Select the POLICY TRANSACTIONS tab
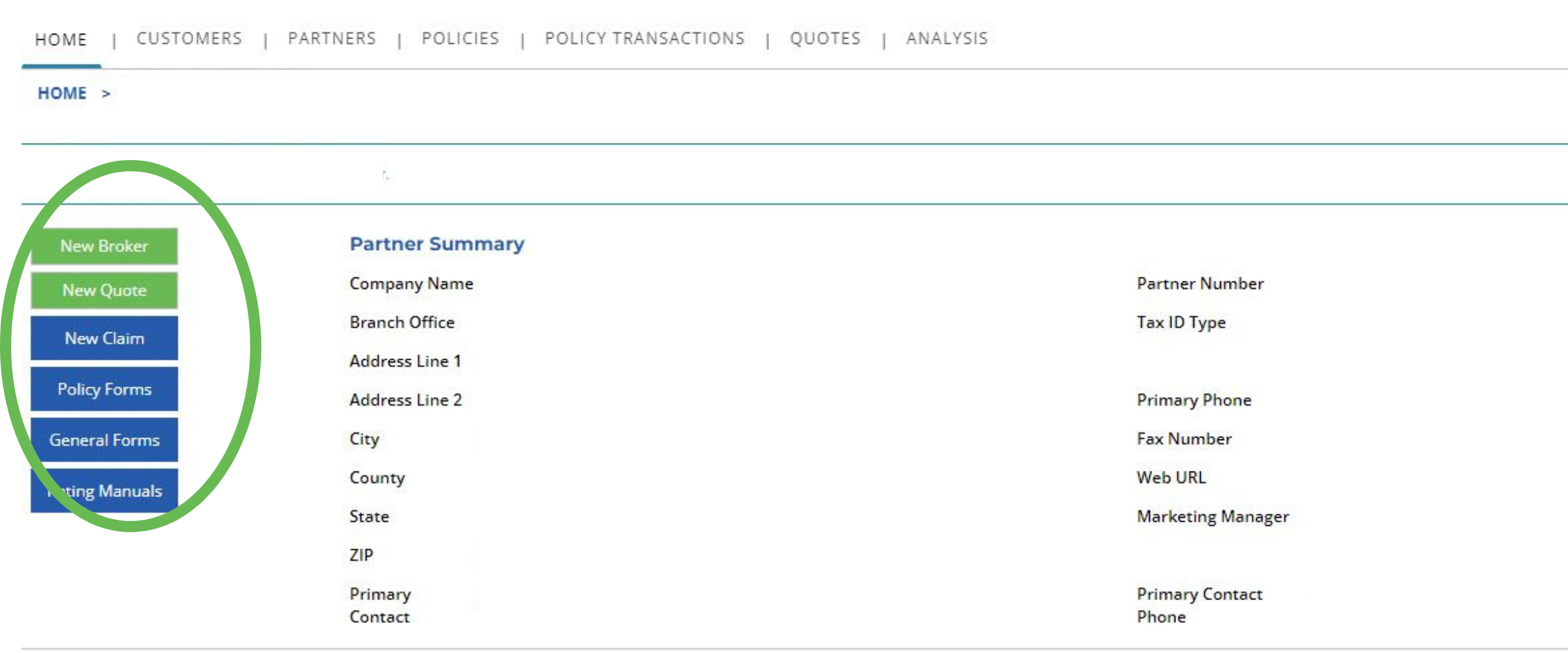Screen dimensions: 1568x653 coord(644,39)
